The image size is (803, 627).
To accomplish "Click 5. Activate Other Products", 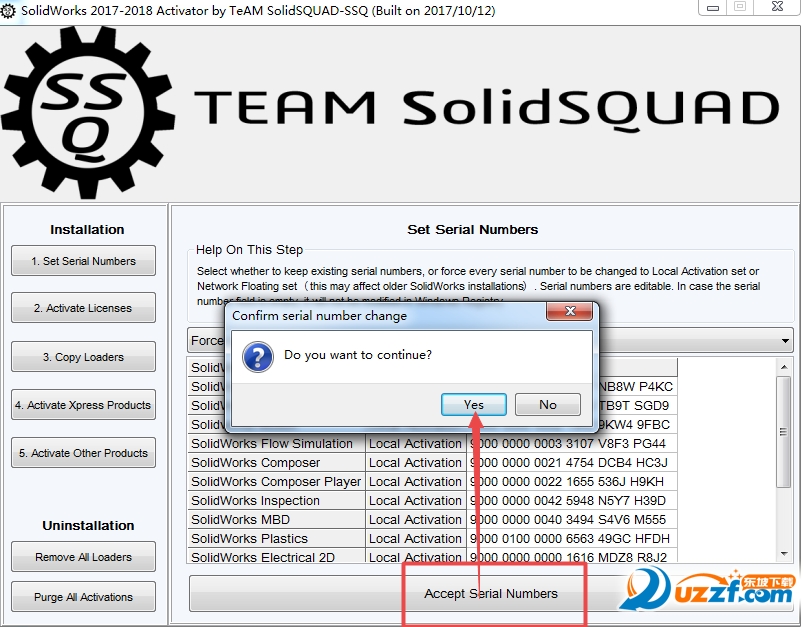I will pyautogui.click(x=83, y=453).
